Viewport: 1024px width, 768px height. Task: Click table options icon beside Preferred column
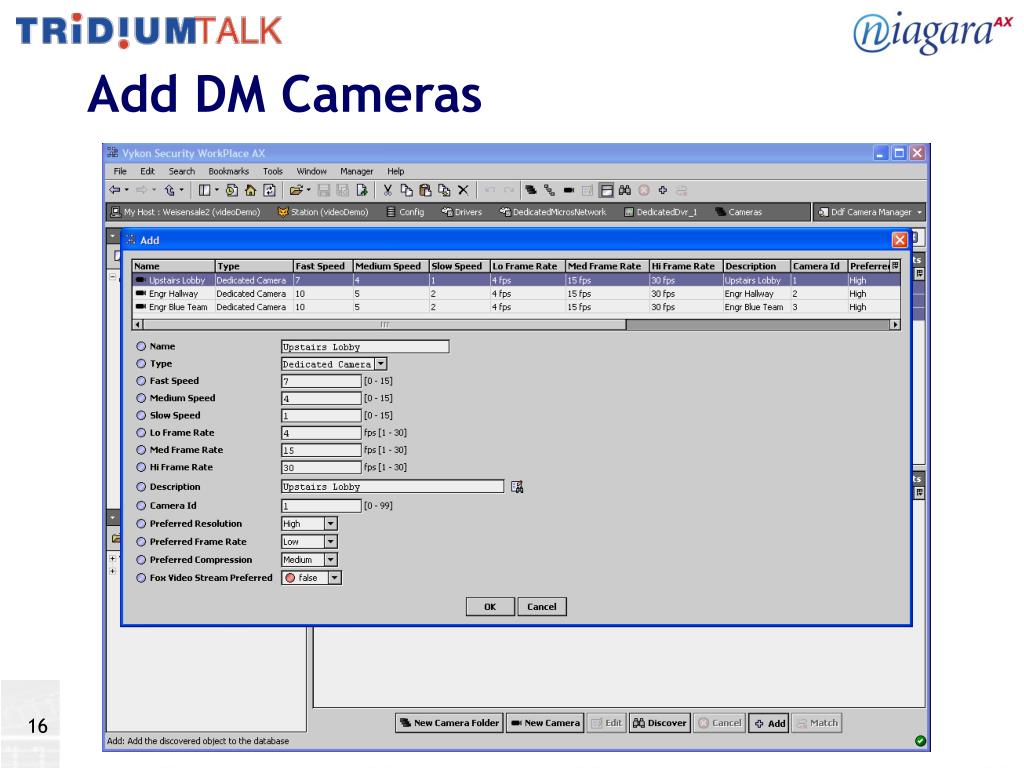click(895, 266)
